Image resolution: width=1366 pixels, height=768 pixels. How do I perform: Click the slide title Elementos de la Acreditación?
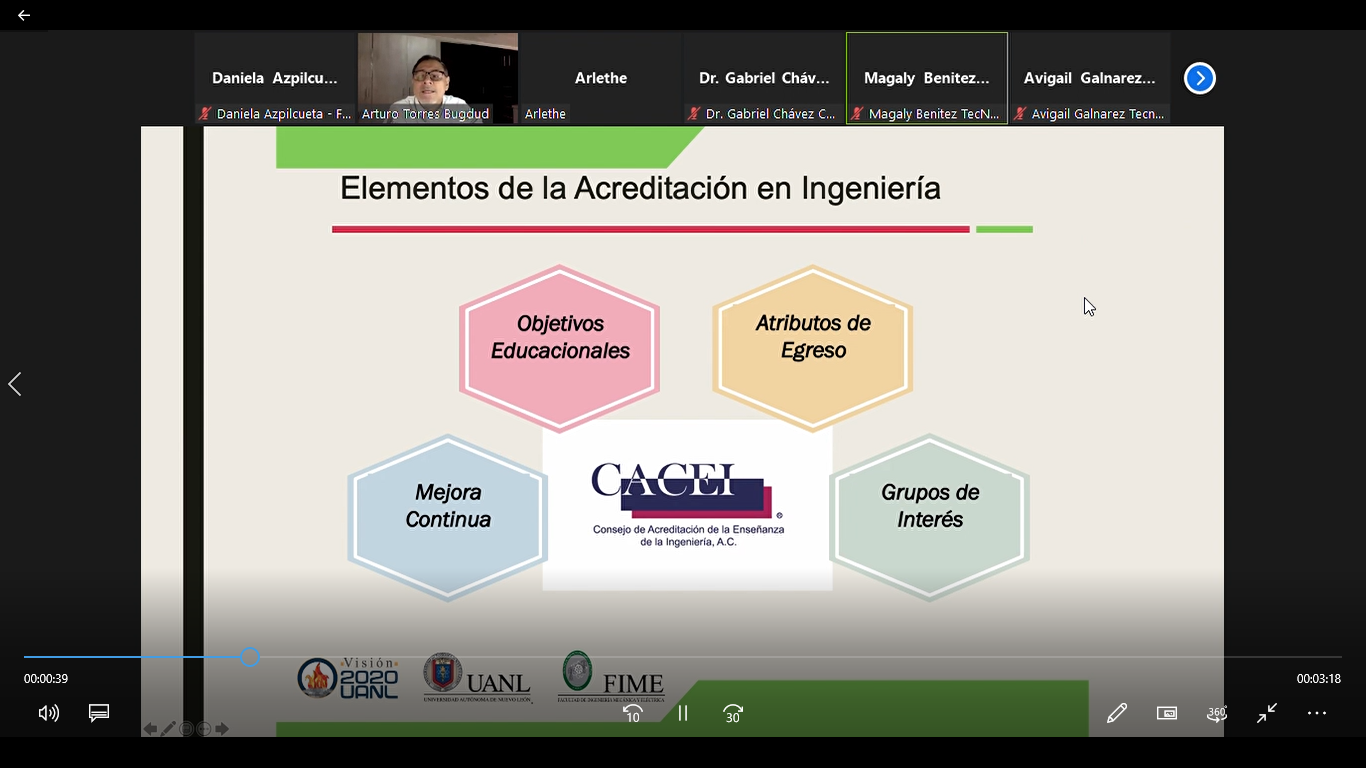tap(640, 188)
